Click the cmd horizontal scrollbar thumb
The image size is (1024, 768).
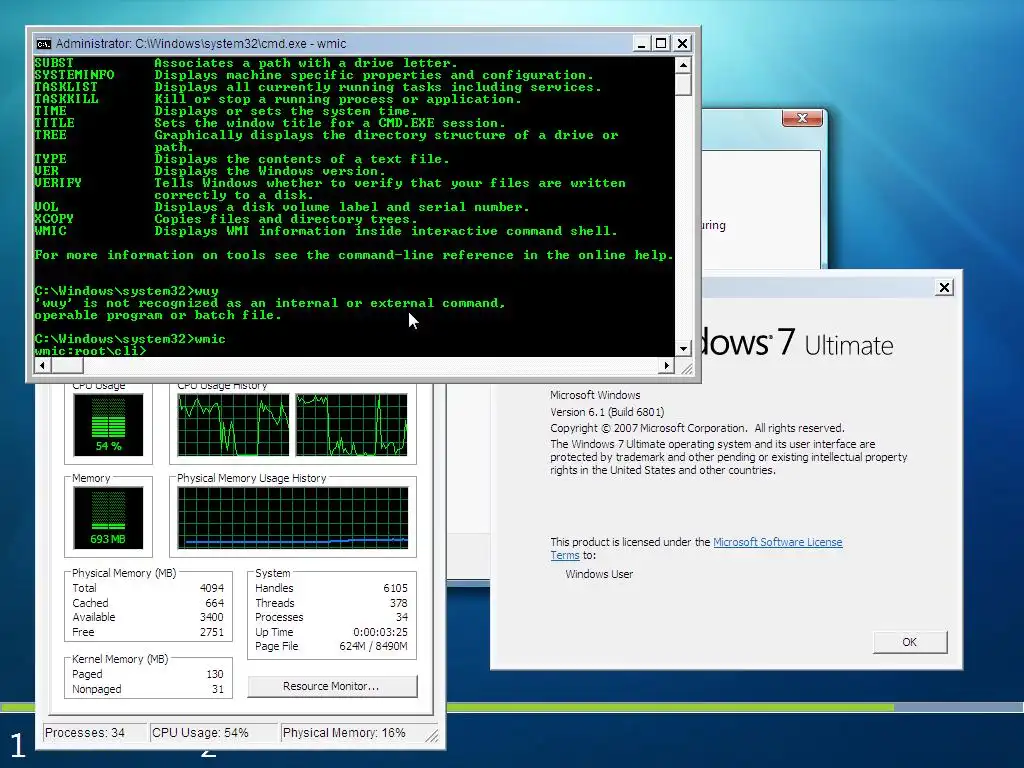click(67, 366)
